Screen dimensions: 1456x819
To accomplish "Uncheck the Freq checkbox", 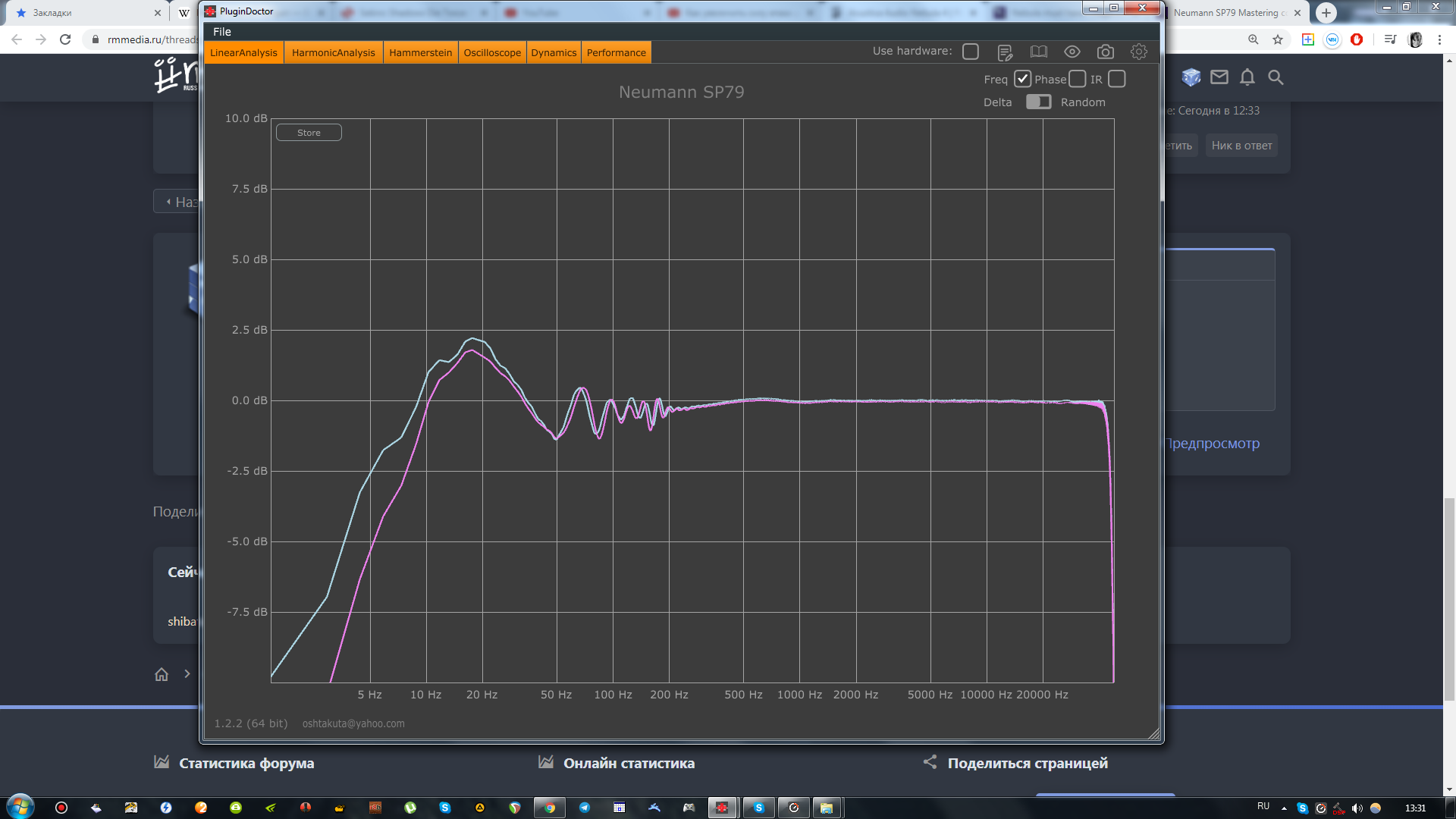I will click(x=1022, y=79).
